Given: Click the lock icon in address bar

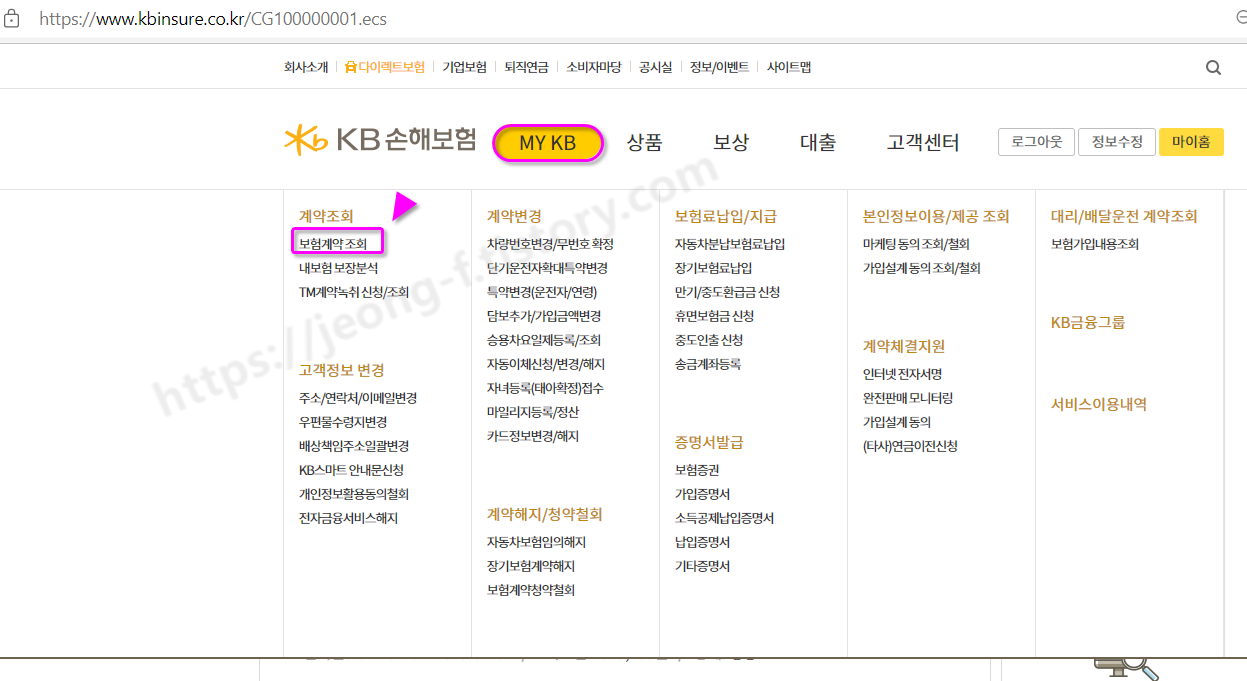Looking at the screenshot, I should point(12,18).
